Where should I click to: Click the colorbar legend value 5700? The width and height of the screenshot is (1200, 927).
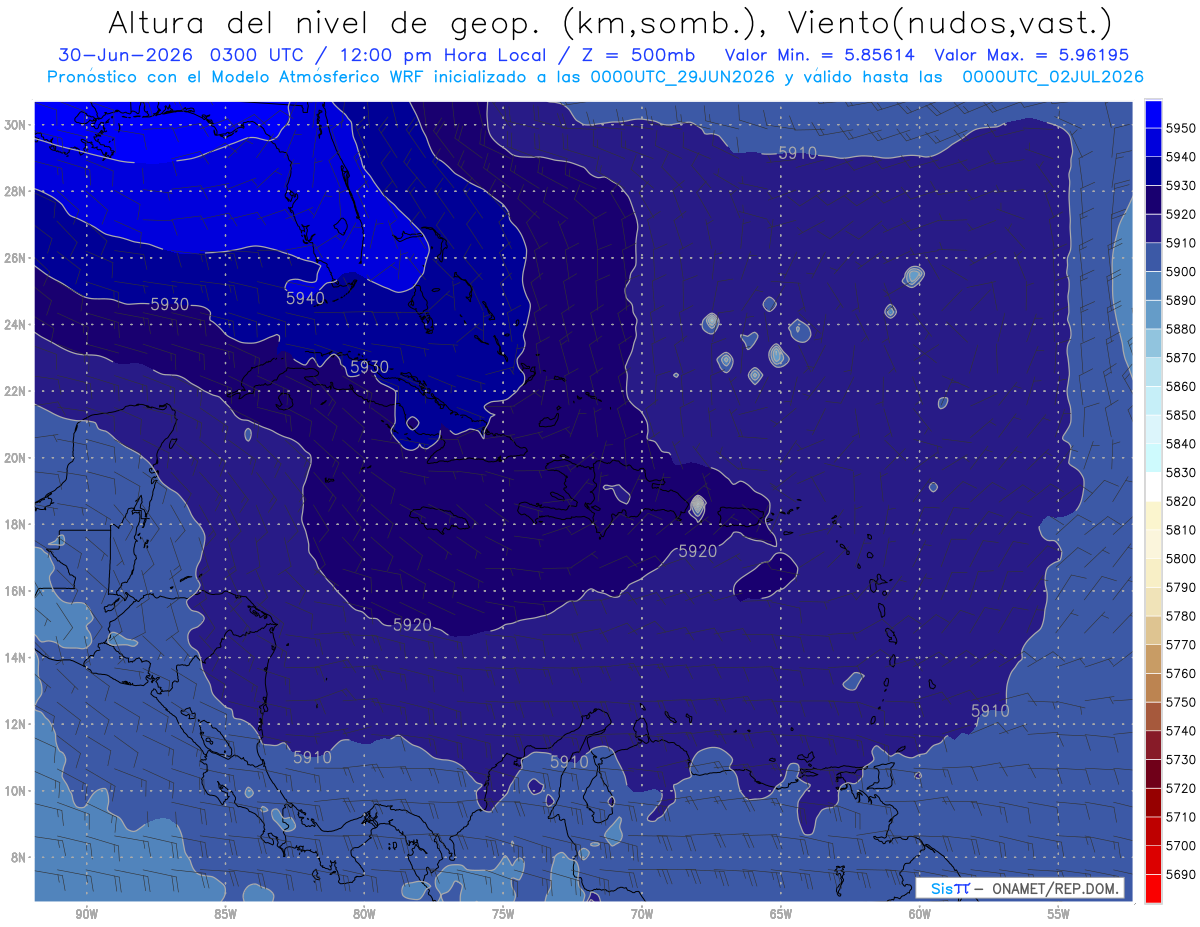click(x=1181, y=845)
